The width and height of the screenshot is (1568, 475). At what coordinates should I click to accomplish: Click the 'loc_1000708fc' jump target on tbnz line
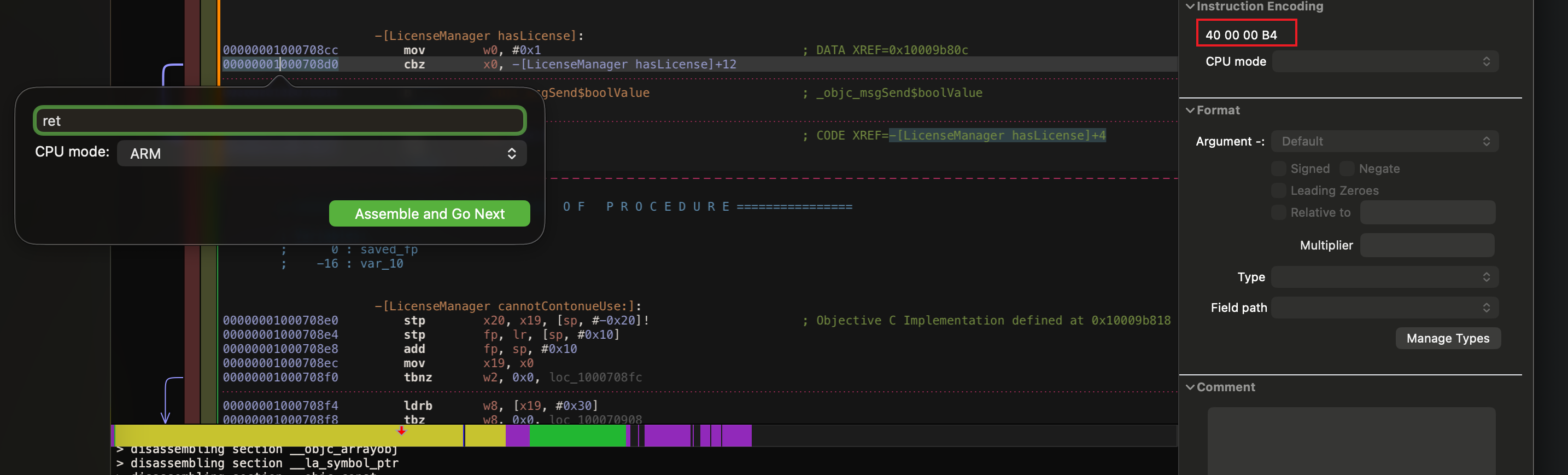click(x=595, y=377)
